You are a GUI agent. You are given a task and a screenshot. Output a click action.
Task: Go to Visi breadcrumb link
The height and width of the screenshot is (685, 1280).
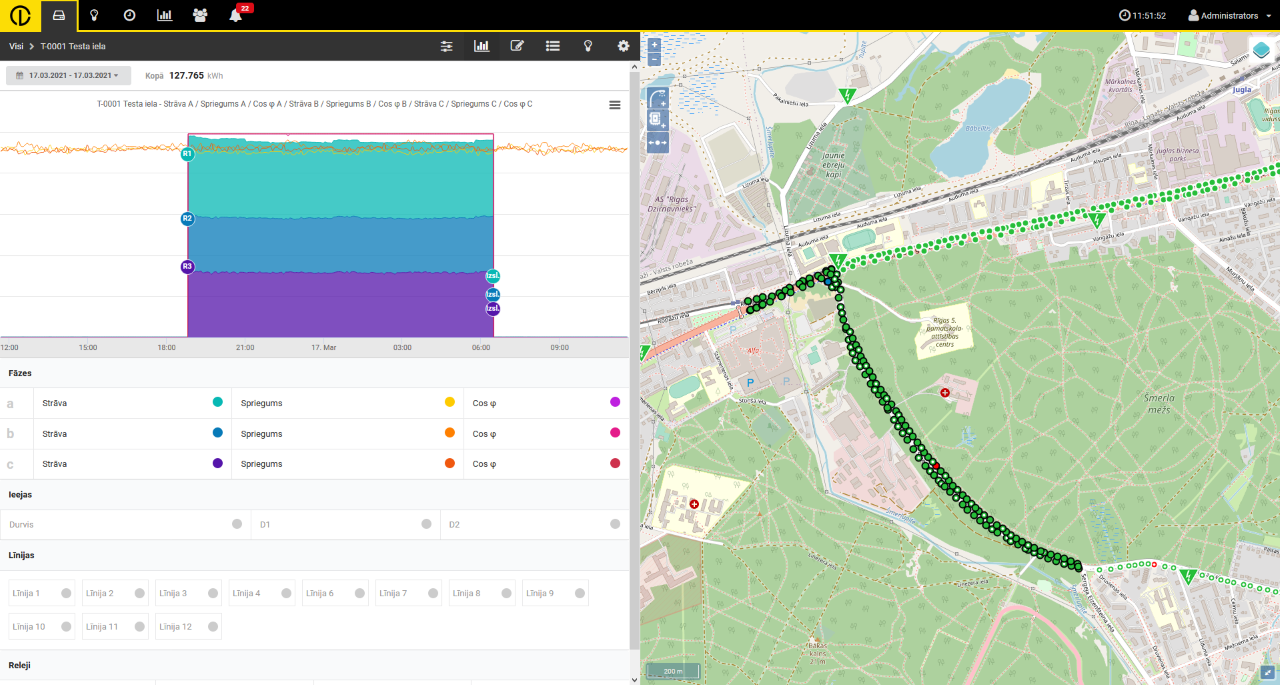pyautogui.click(x=16, y=46)
